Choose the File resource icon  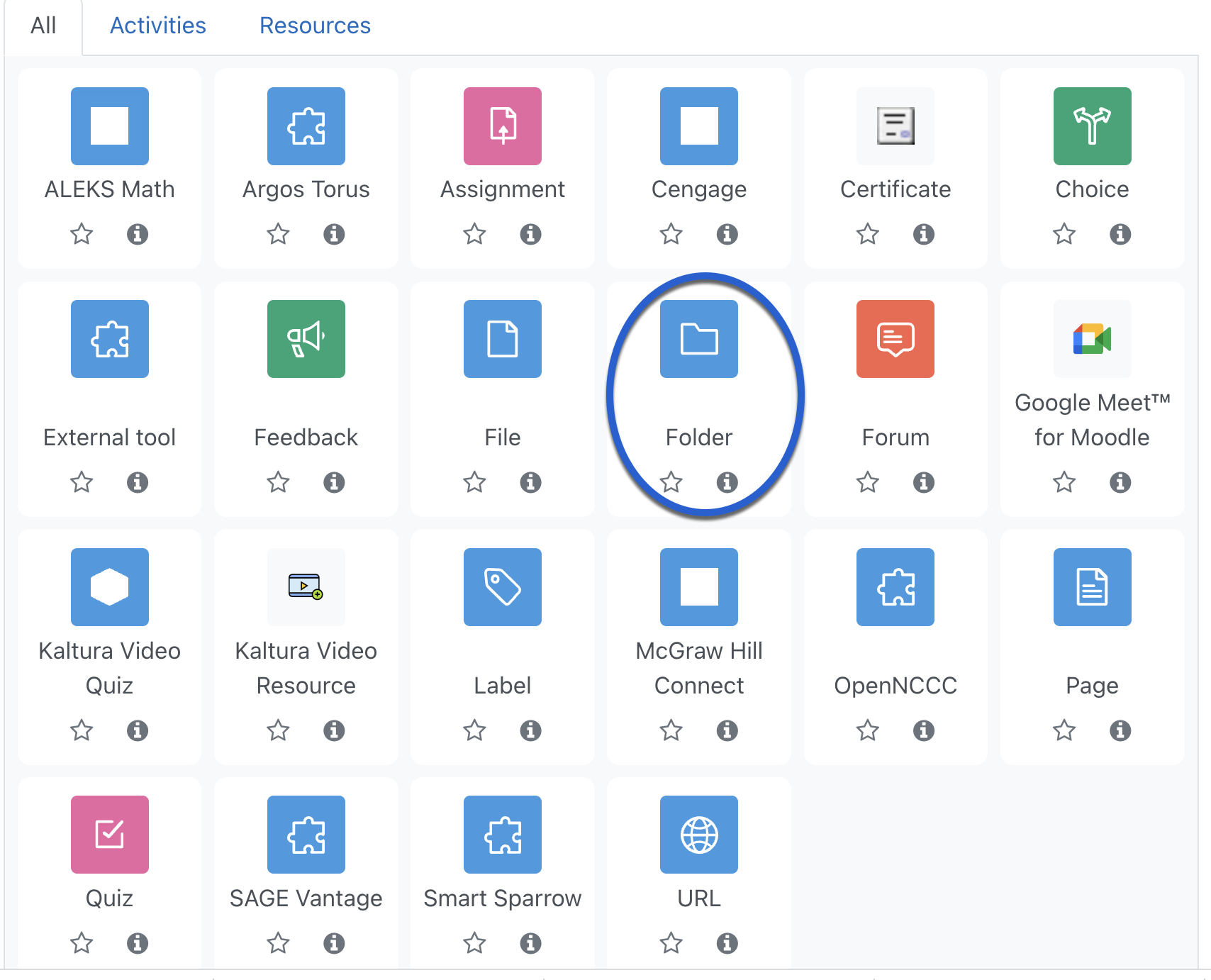[x=503, y=339]
